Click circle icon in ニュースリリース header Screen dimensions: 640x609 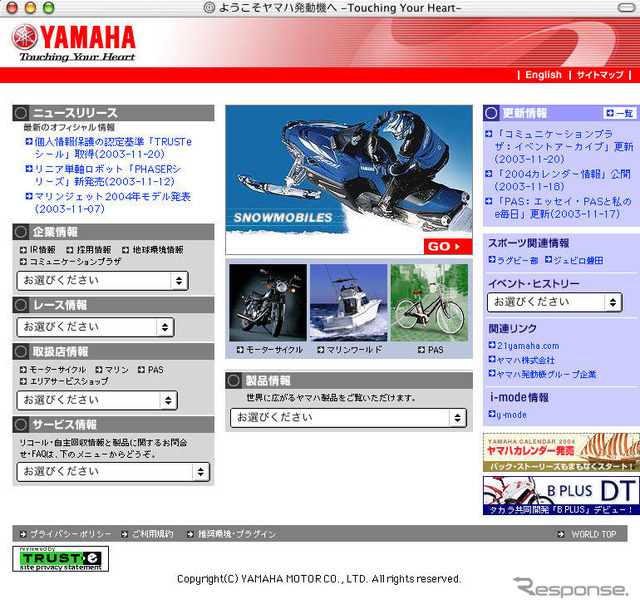21,113
